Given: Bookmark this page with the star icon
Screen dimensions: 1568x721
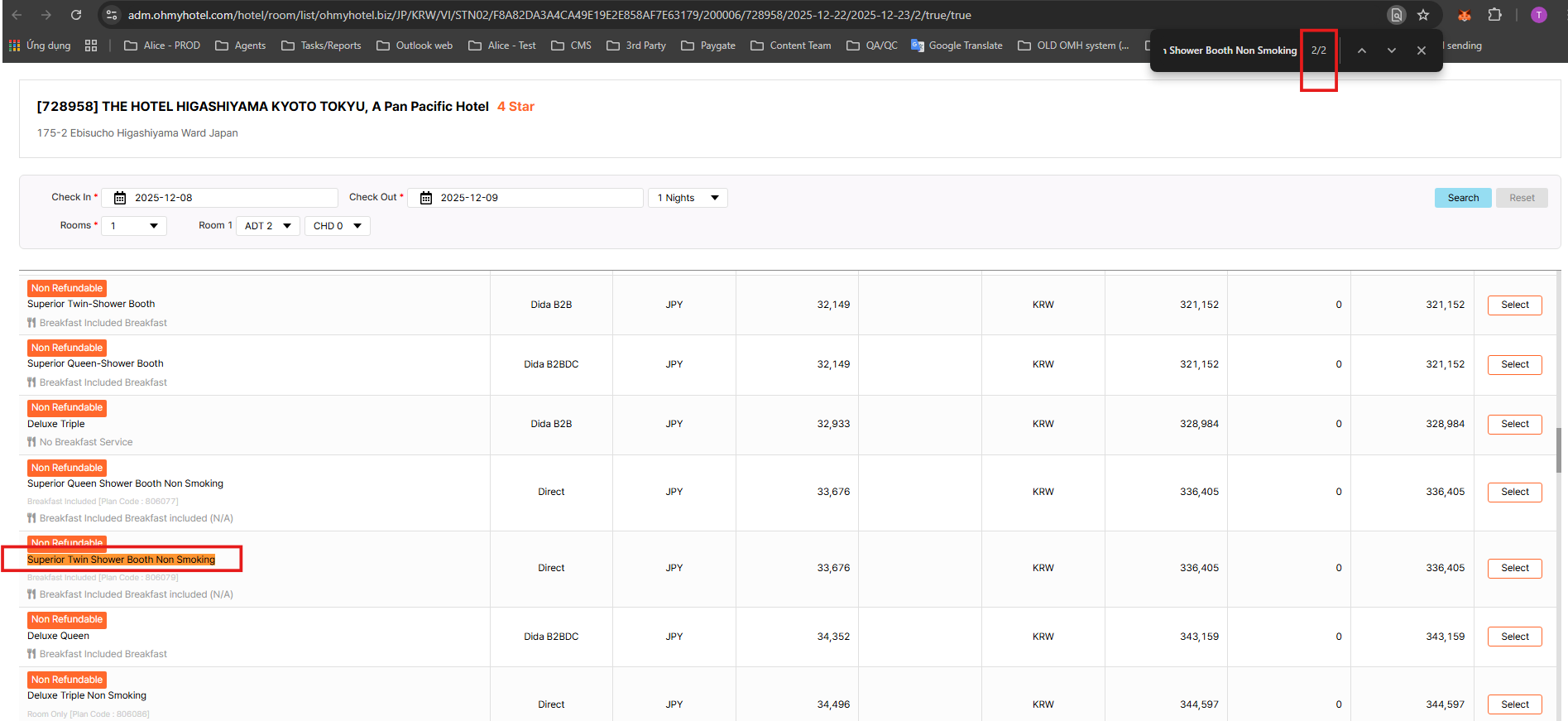Looking at the screenshot, I should [1423, 15].
